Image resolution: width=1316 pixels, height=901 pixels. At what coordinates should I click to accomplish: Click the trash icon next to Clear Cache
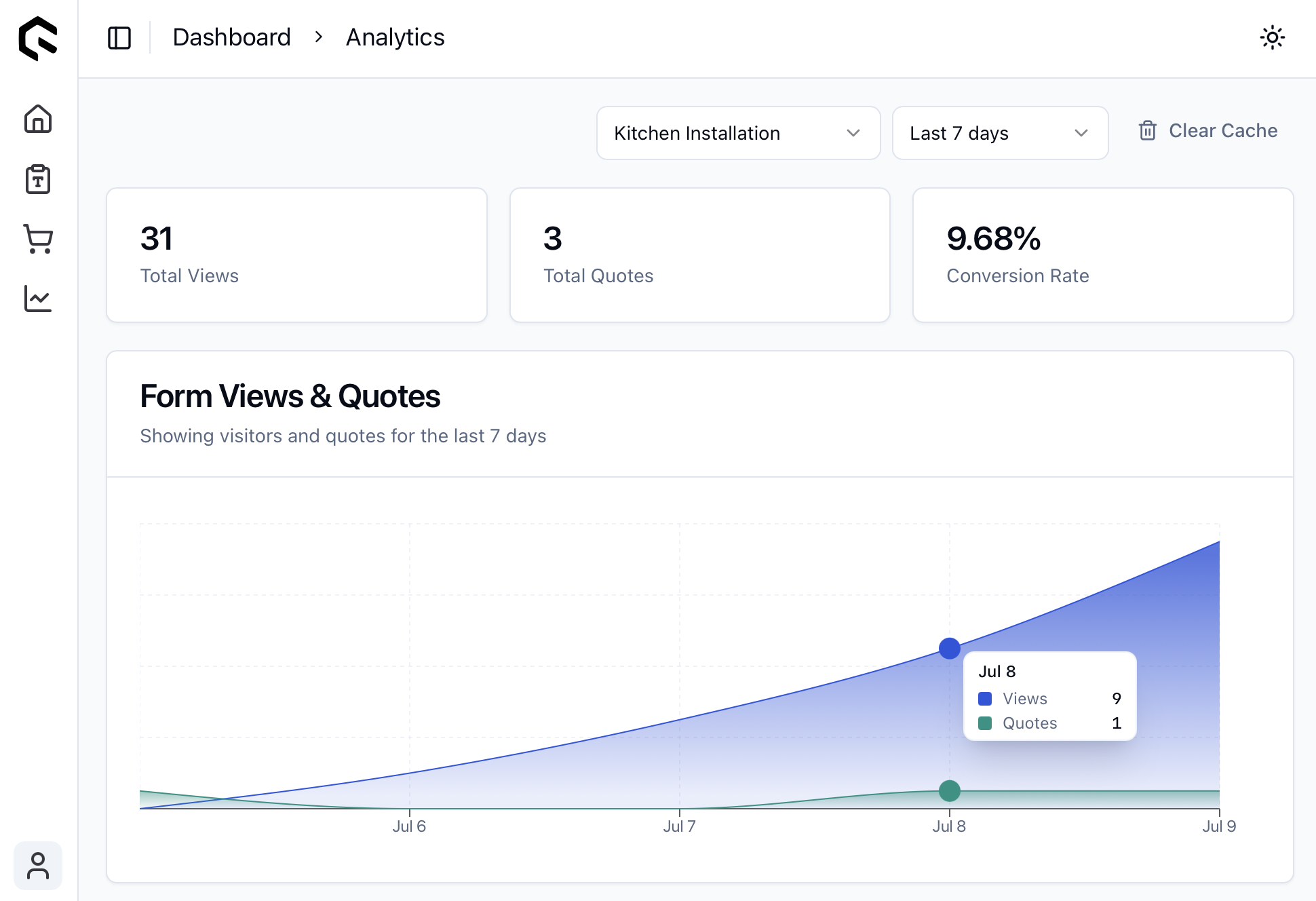tap(1147, 130)
